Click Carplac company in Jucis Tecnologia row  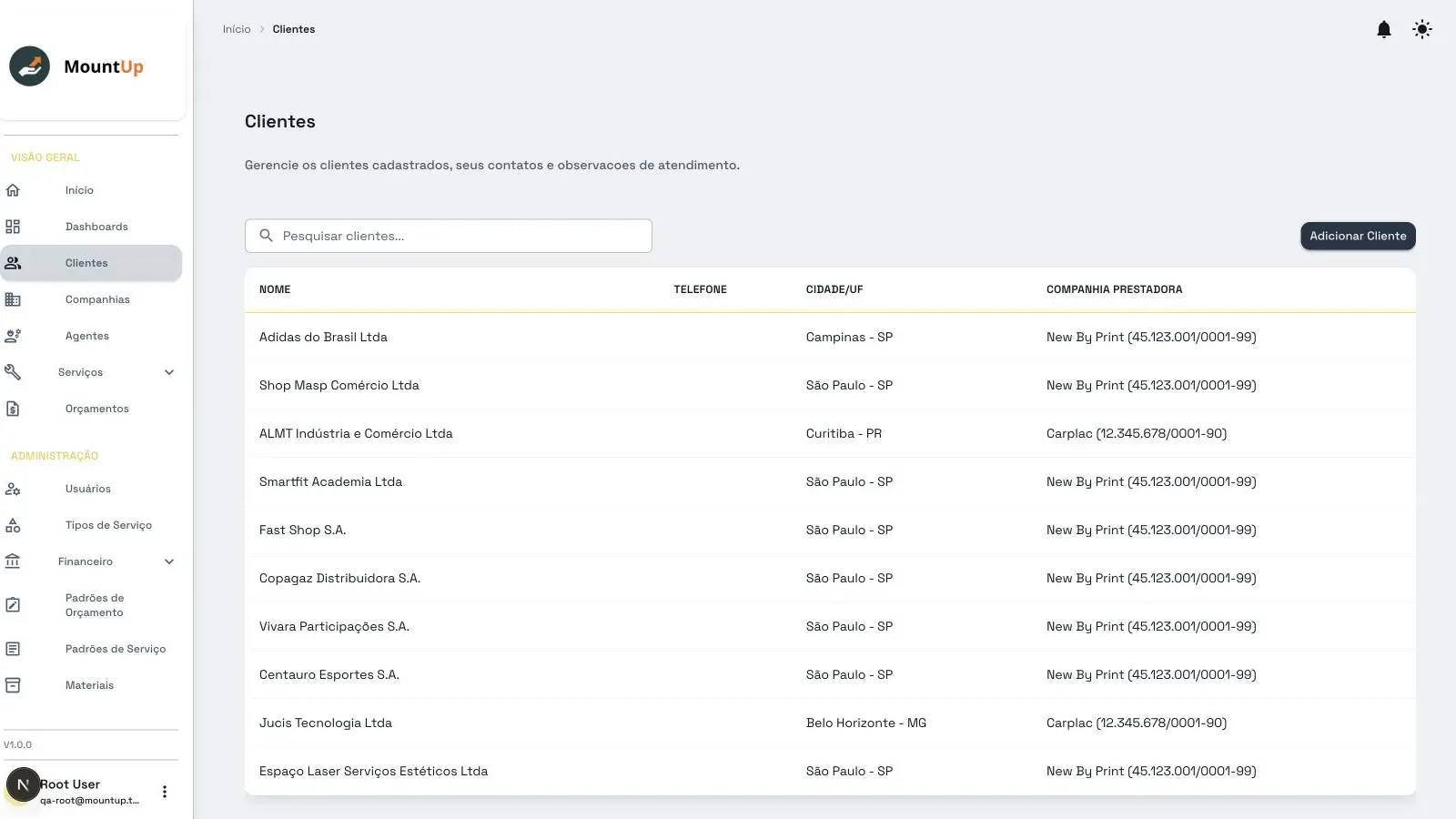tap(1137, 723)
